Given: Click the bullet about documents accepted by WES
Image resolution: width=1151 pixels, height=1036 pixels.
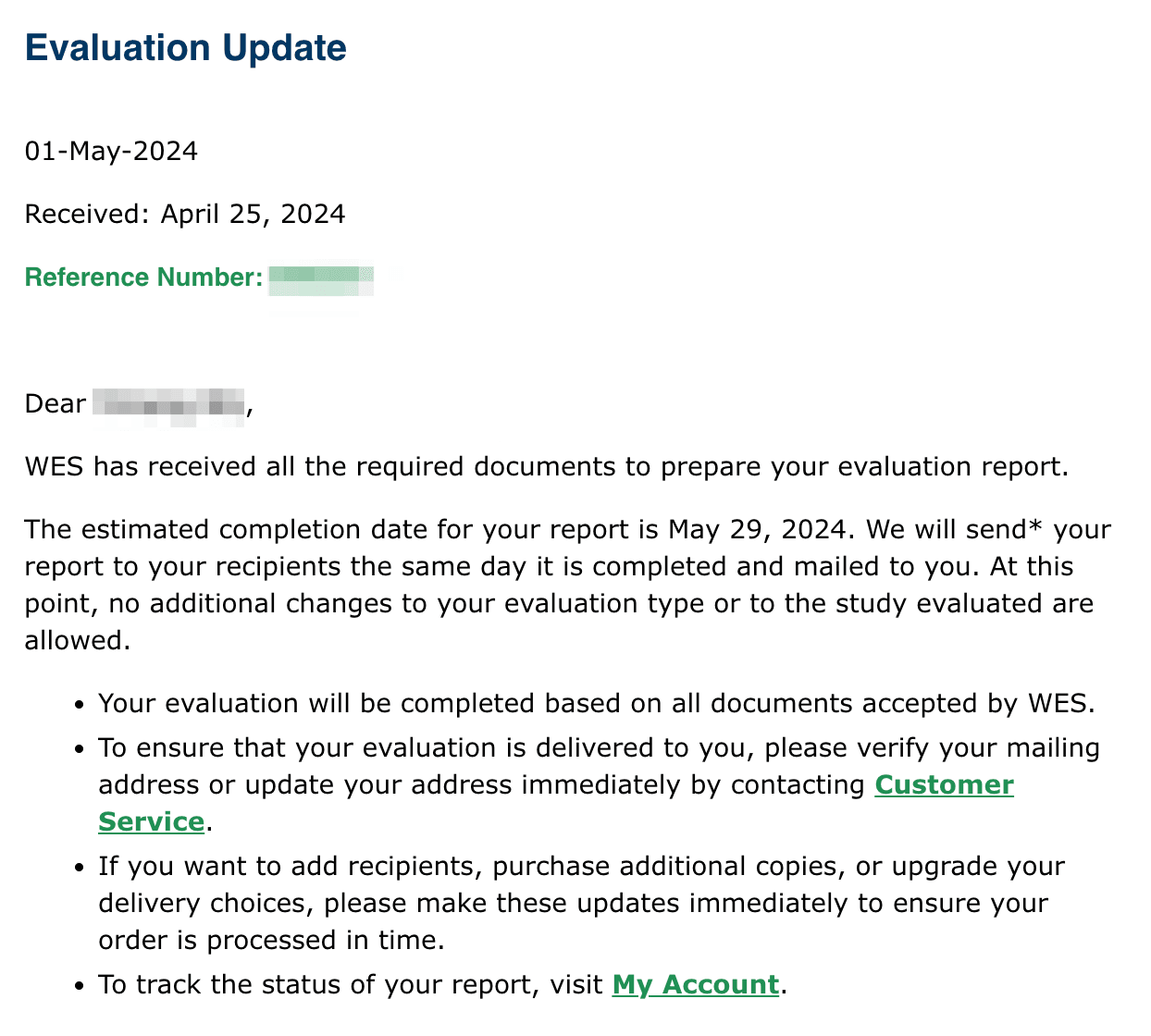Looking at the screenshot, I should pyautogui.click(x=597, y=704).
